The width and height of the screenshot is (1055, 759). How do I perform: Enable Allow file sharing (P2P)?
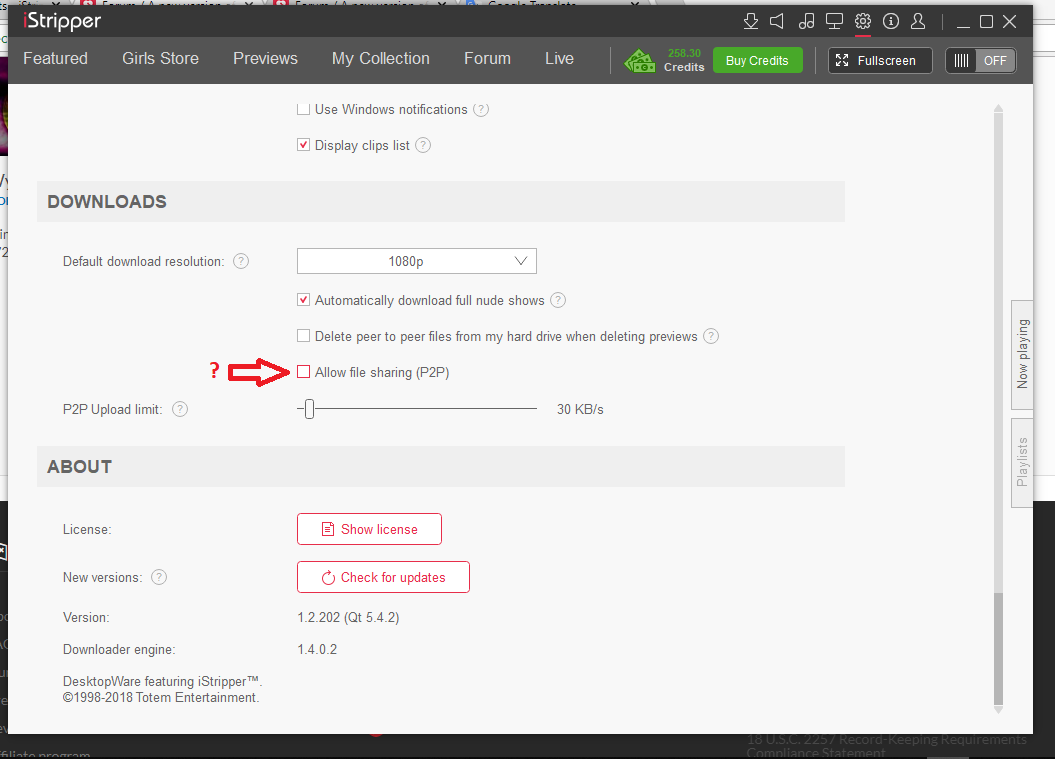(303, 371)
